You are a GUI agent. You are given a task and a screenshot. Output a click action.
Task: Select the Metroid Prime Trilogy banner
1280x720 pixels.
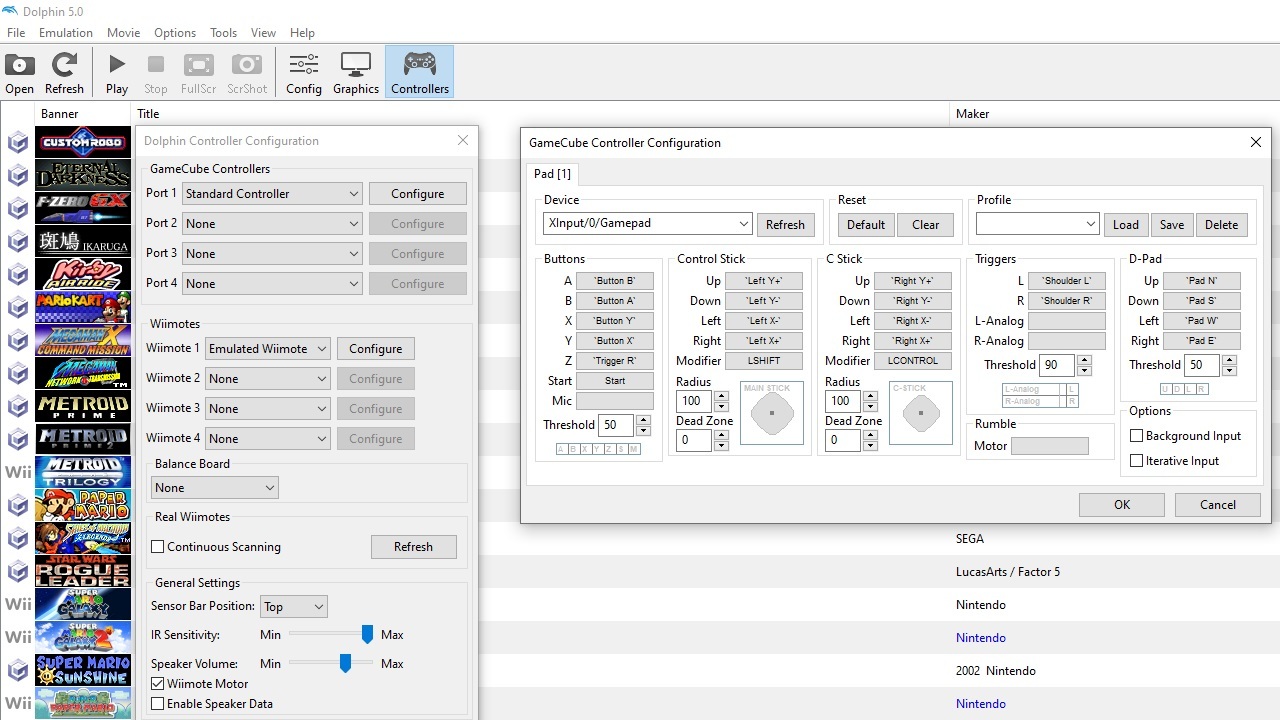tap(83, 472)
